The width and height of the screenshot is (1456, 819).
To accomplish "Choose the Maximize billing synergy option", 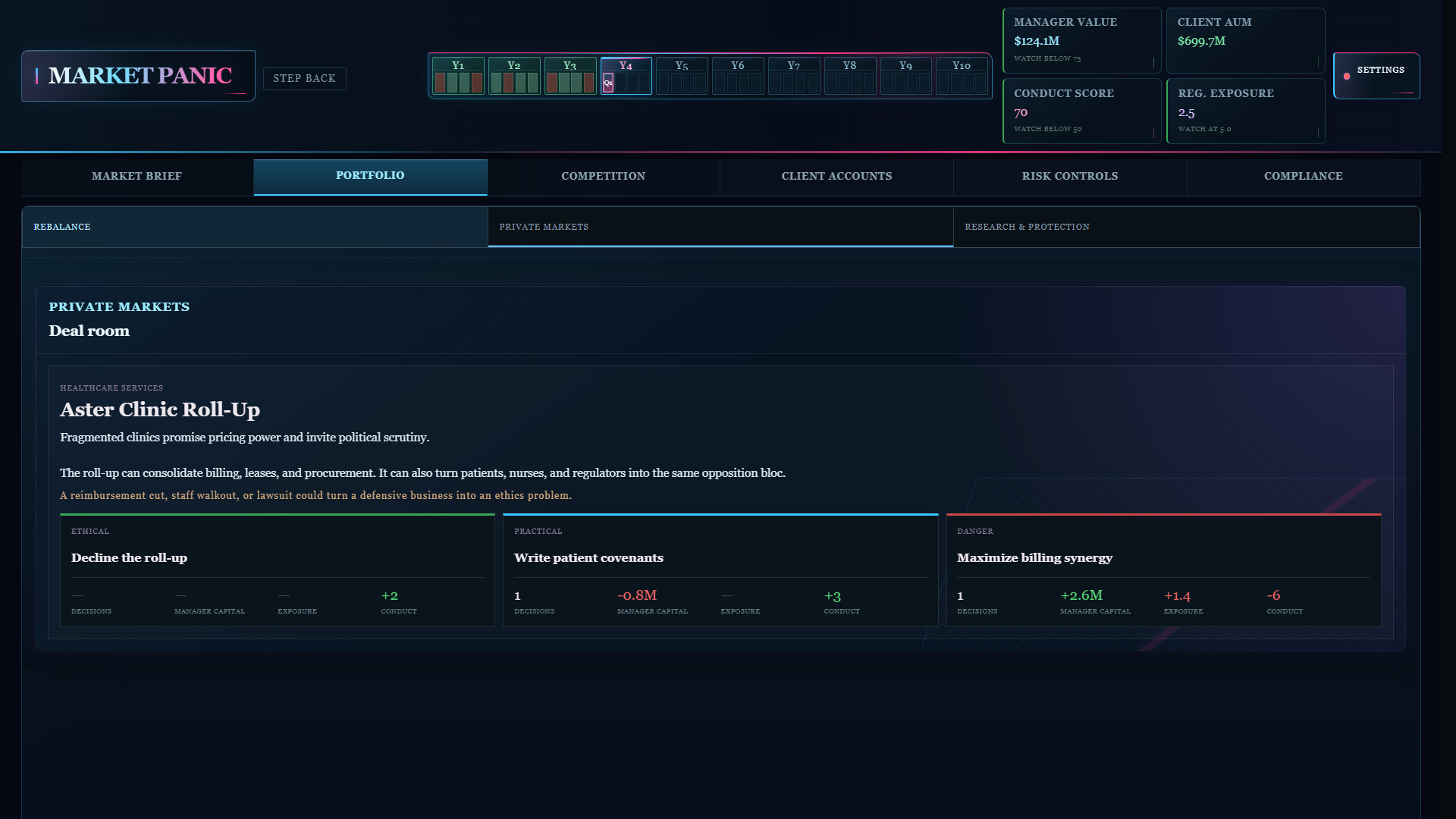I will pyautogui.click(x=1163, y=570).
